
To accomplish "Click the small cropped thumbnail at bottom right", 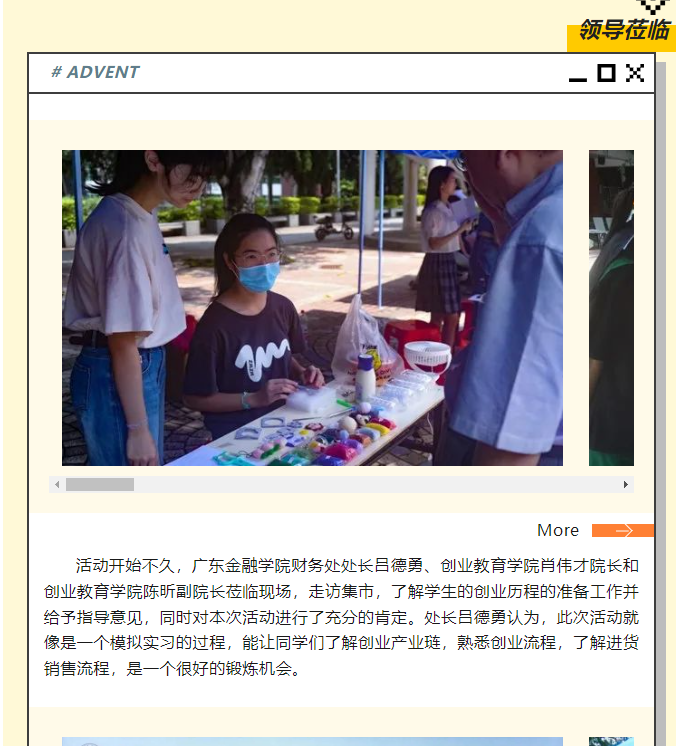I will click(611, 741).
